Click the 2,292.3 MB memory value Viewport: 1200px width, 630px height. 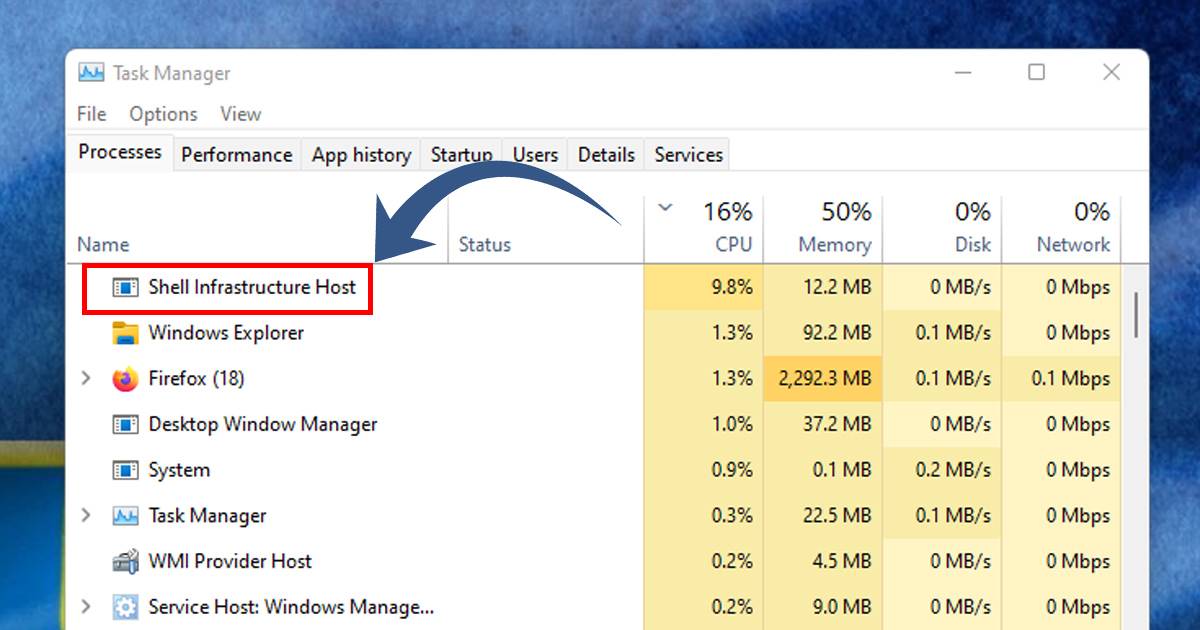coord(826,378)
